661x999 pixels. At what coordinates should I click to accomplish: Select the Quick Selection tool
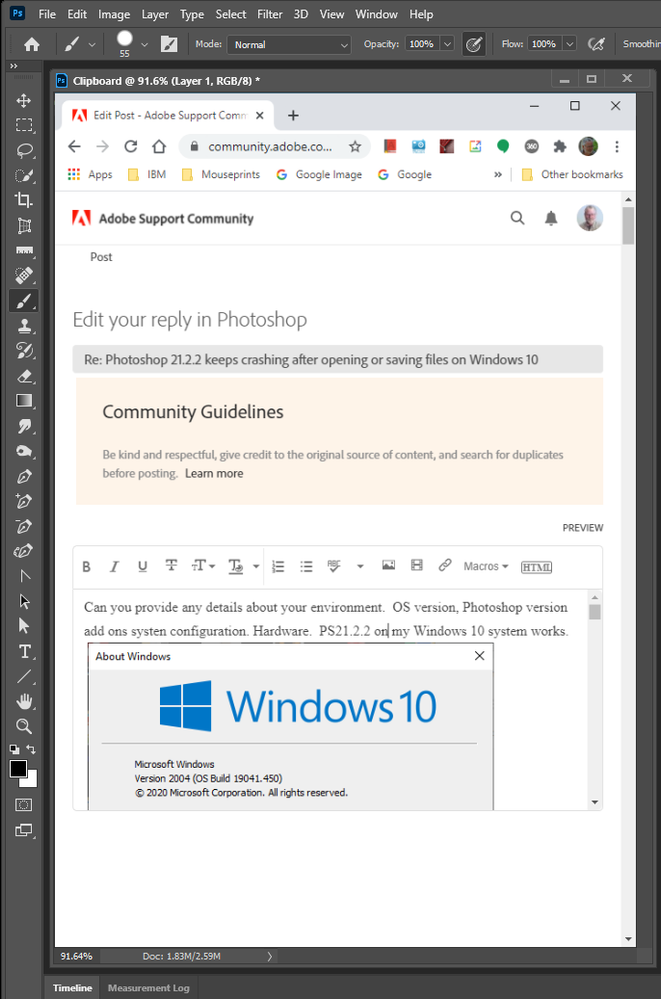[x=24, y=175]
